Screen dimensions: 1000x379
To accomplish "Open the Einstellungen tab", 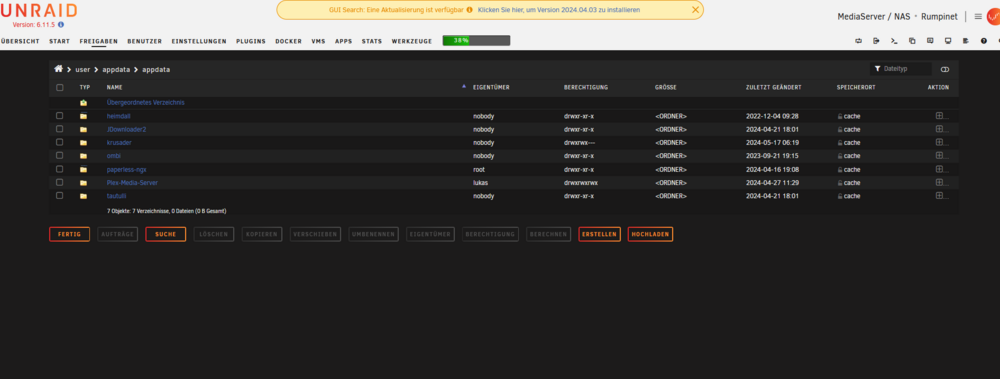I will point(199,41).
